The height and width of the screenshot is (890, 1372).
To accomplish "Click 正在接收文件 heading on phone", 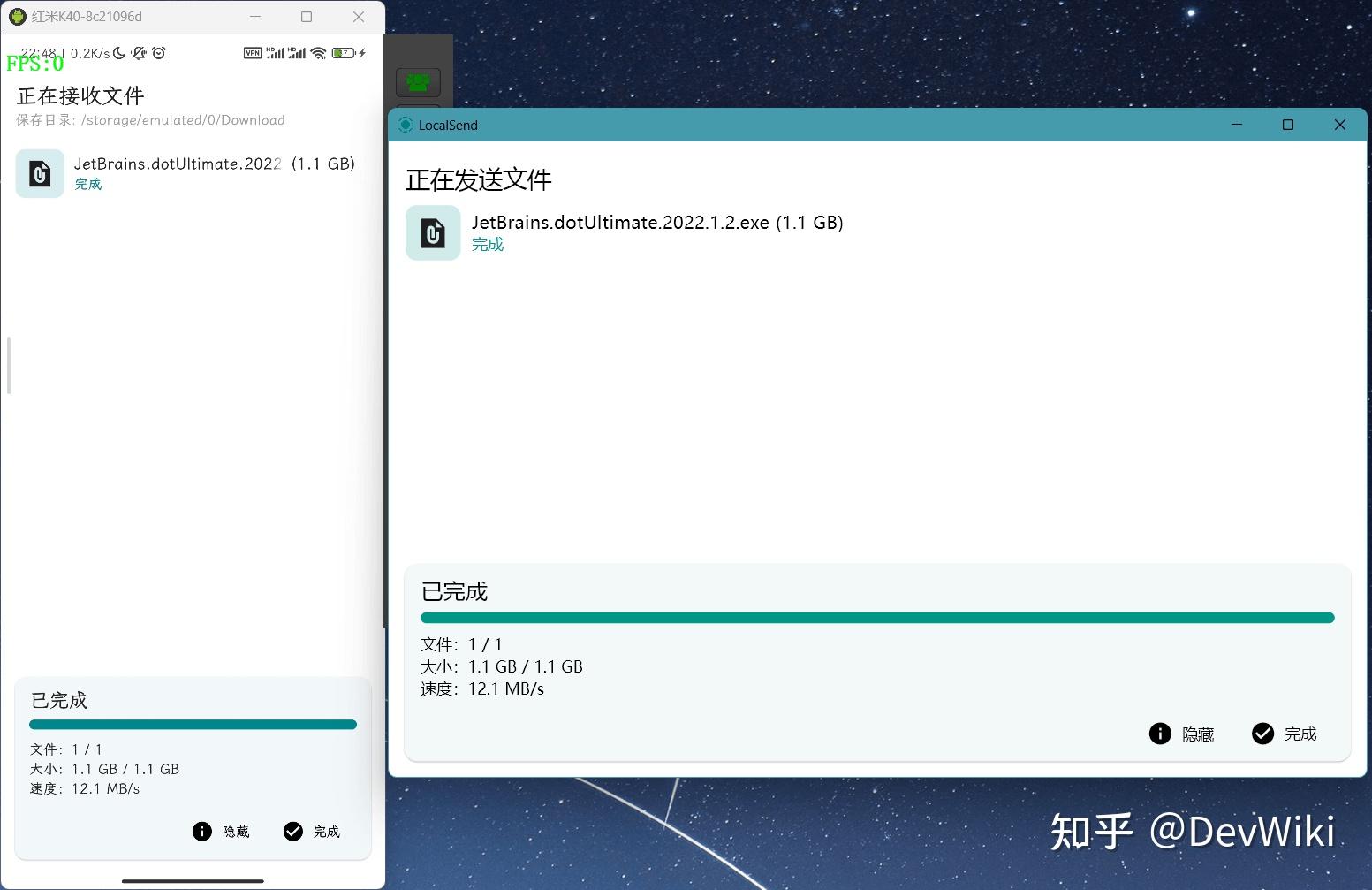I will [x=80, y=95].
